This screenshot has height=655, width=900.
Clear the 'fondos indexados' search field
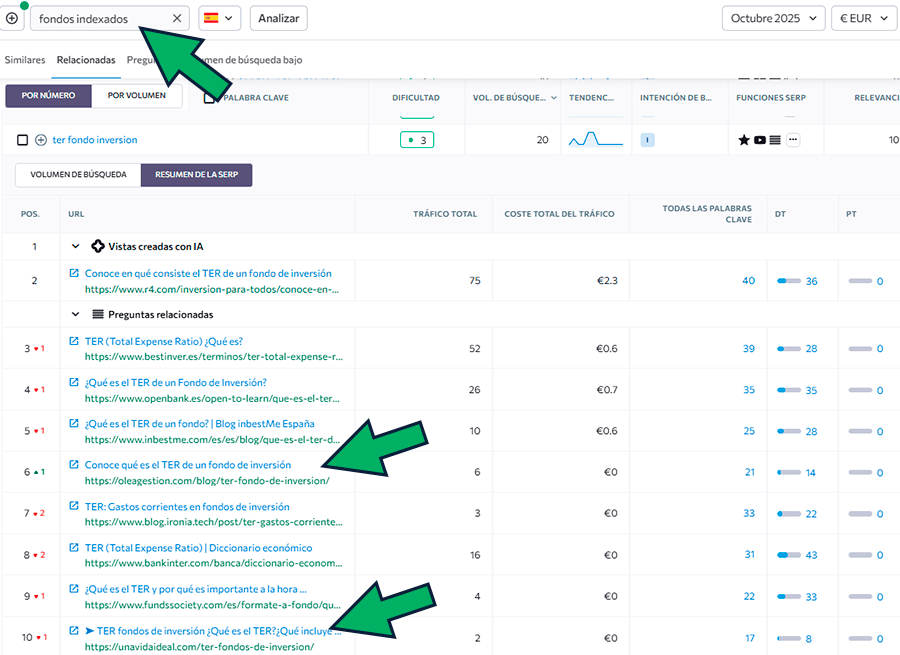coord(177,18)
